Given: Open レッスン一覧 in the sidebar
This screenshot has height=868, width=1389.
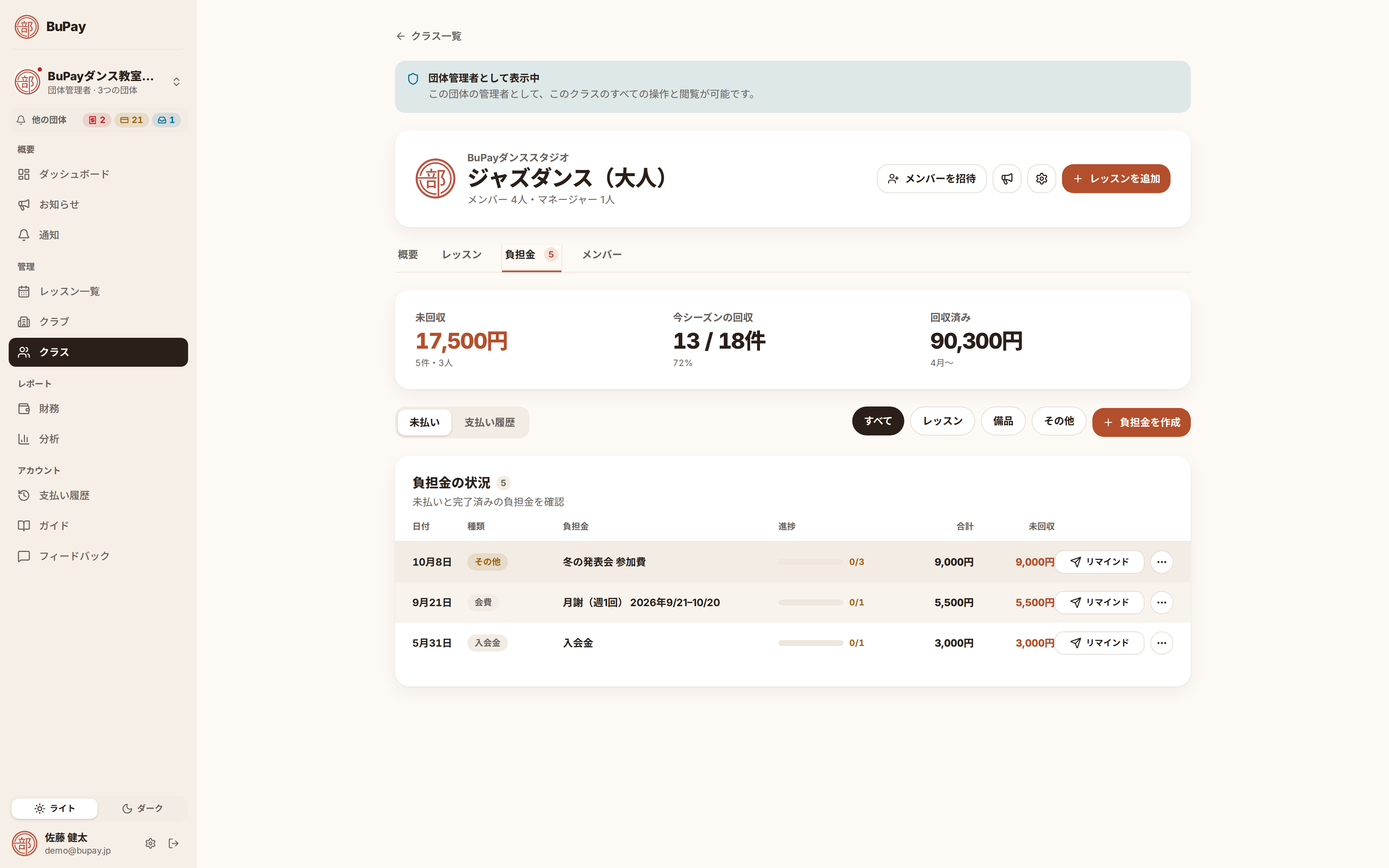Looking at the screenshot, I should 98,291.
